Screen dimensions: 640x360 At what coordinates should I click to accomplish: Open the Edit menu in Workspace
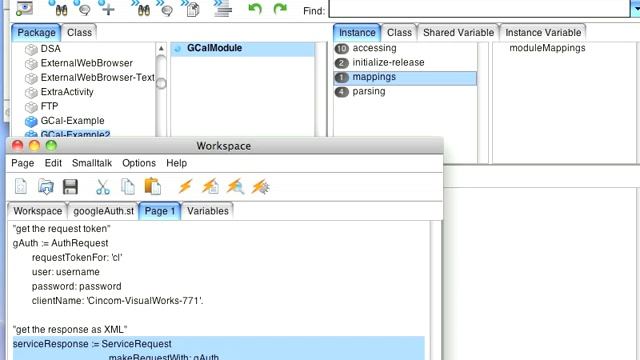(x=53, y=163)
